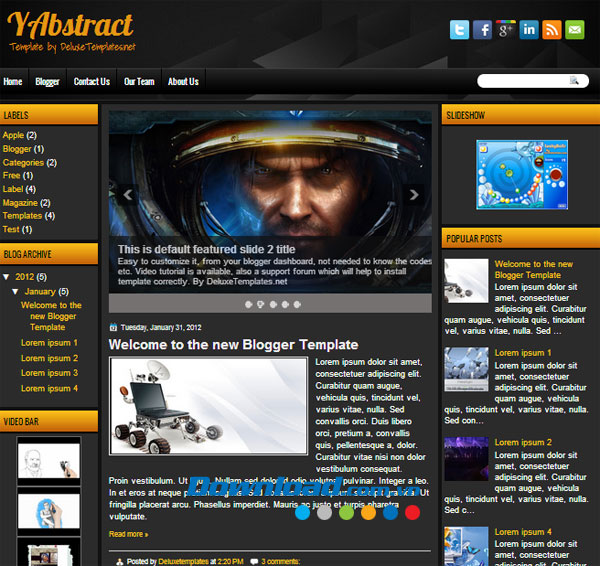Go to next featured slide arrow
The height and width of the screenshot is (566, 600).
[x=414, y=195]
